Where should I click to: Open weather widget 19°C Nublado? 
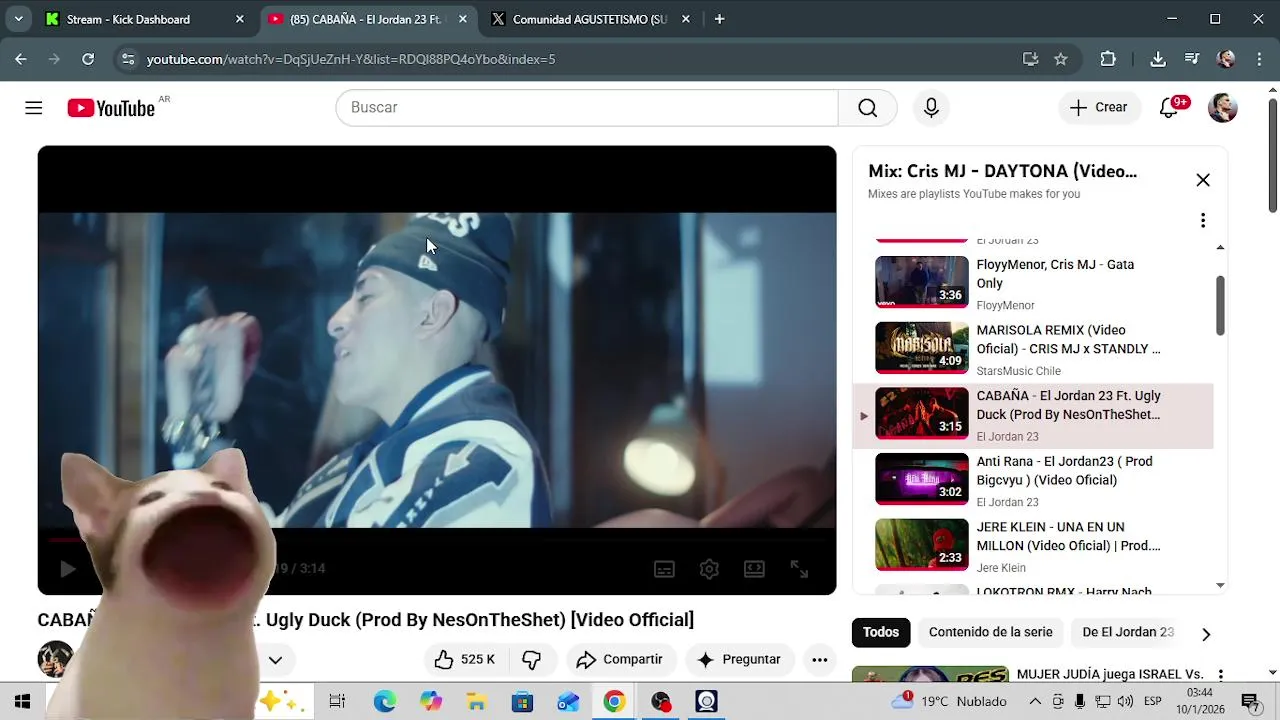click(948, 702)
